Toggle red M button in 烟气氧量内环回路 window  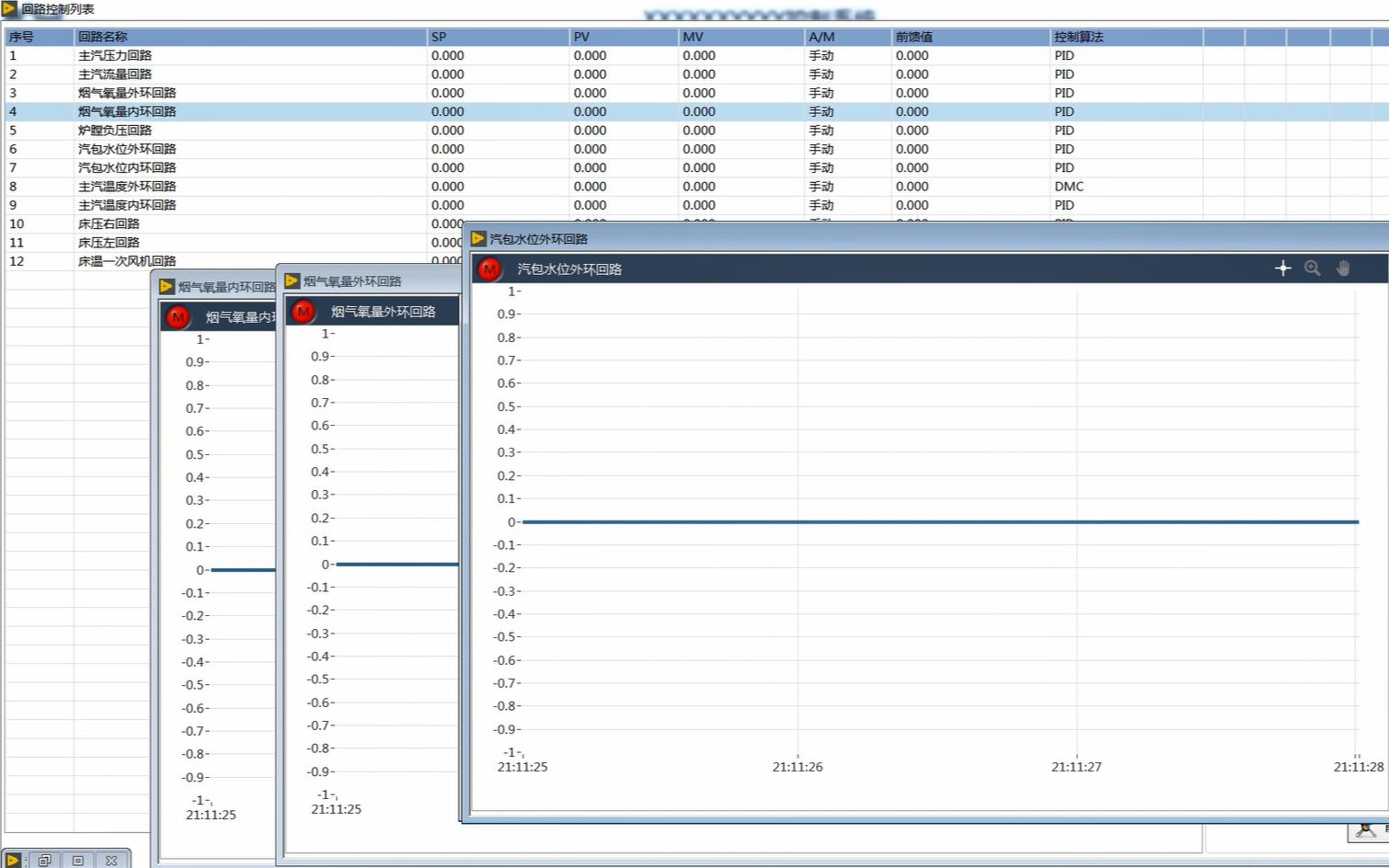(178, 317)
